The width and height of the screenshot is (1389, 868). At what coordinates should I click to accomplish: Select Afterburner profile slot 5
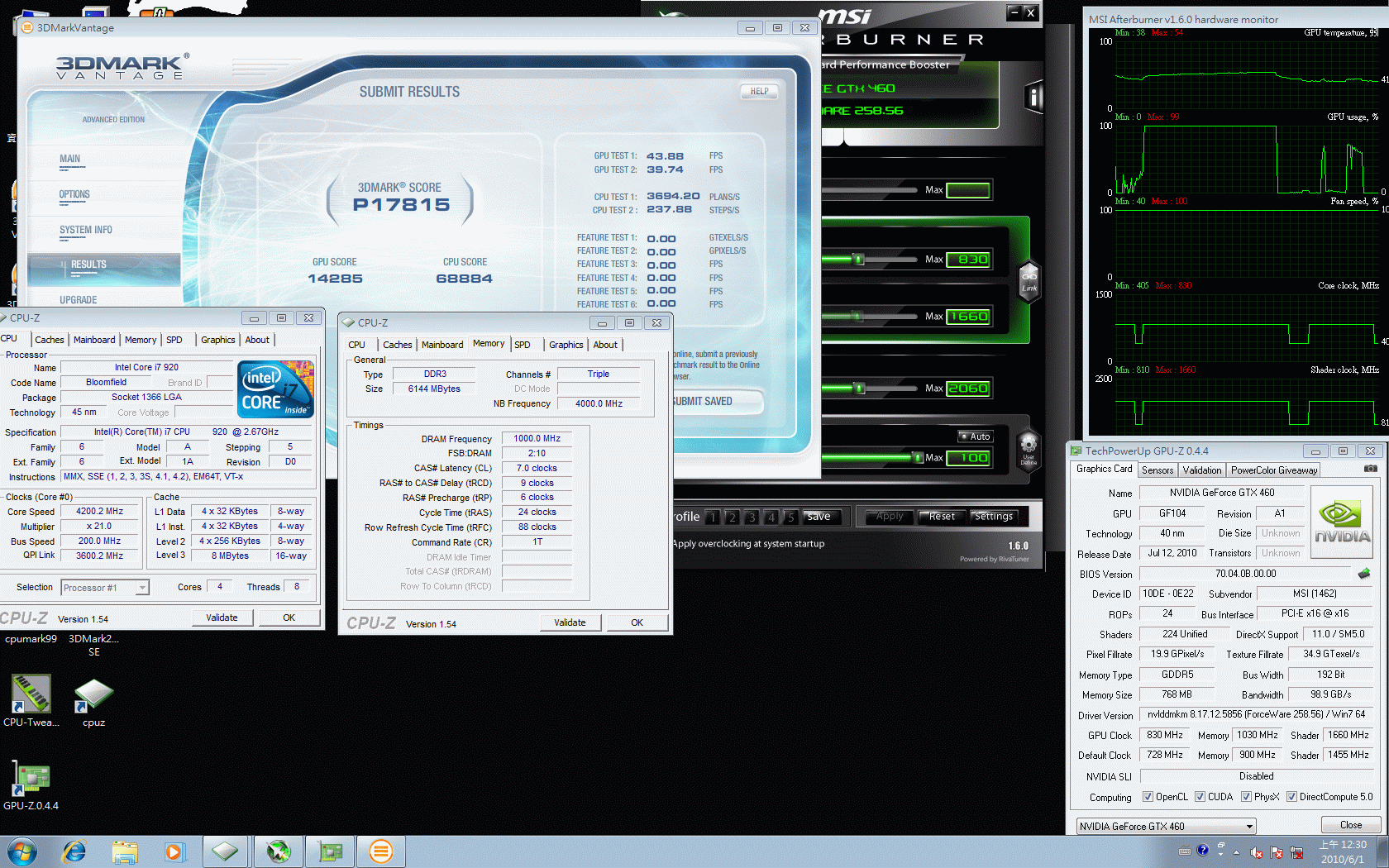tap(790, 517)
